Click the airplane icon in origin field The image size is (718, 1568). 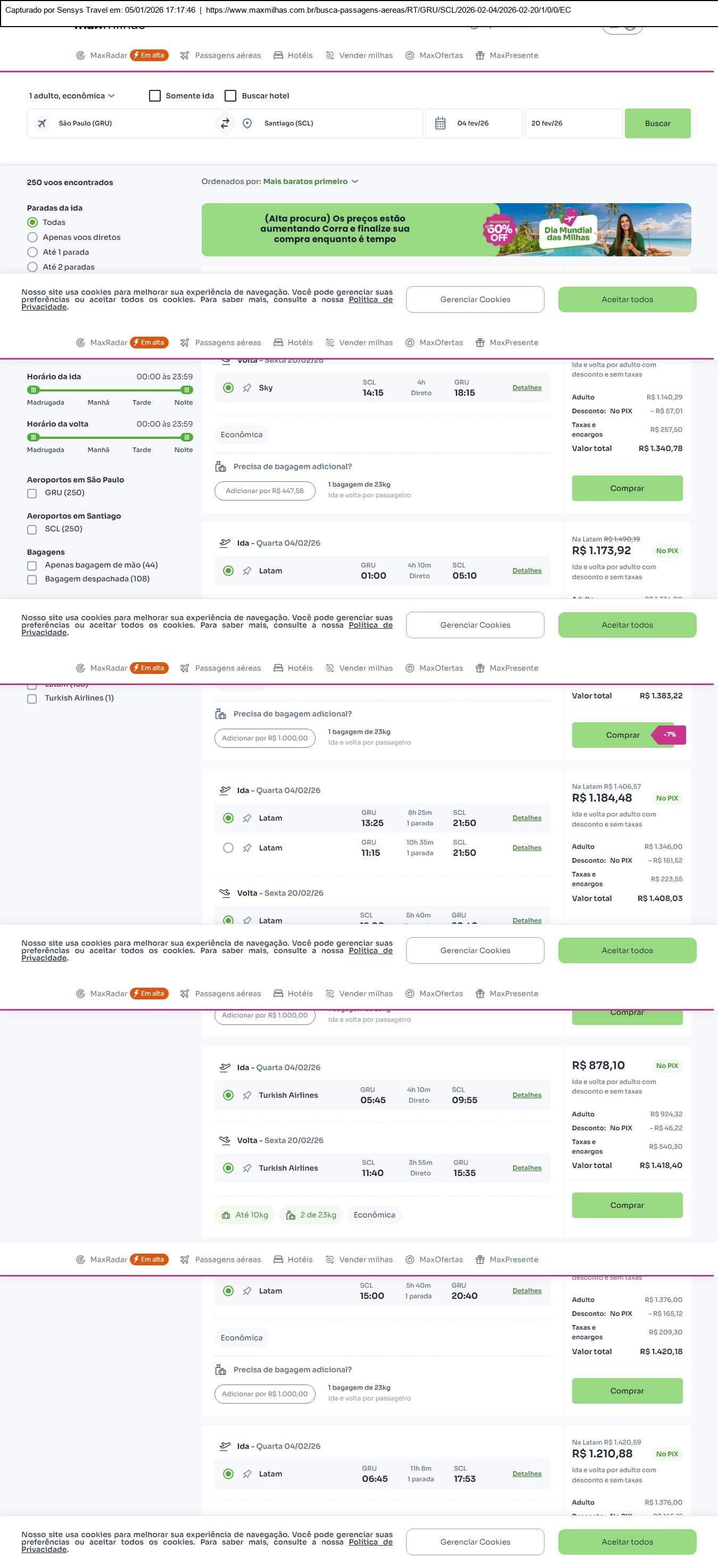click(x=42, y=123)
